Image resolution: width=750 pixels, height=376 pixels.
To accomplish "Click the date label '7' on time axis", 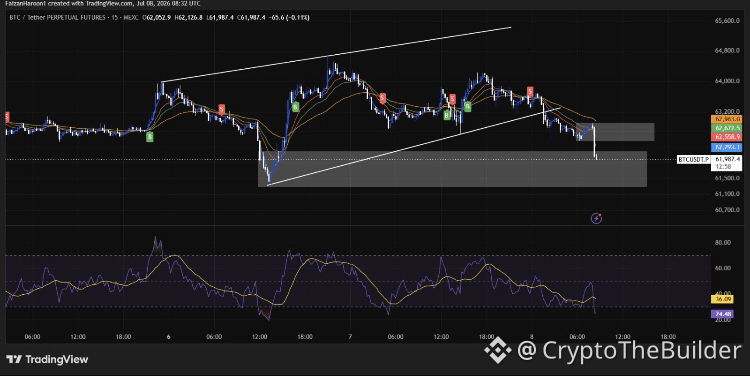I will coord(350,337).
